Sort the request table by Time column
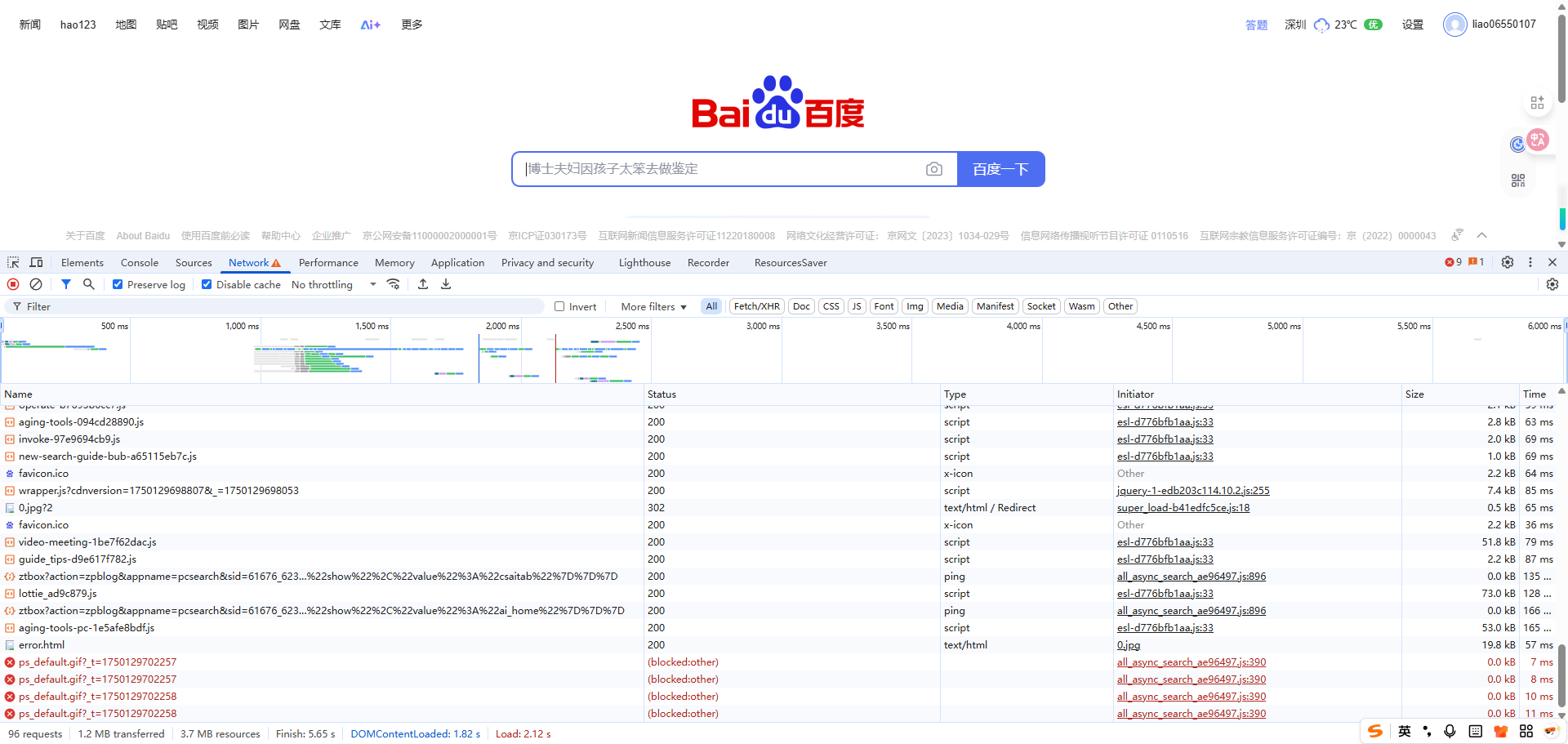This screenshot has height=744, width=1568. pyautogui.click(x=1539, y=394)
